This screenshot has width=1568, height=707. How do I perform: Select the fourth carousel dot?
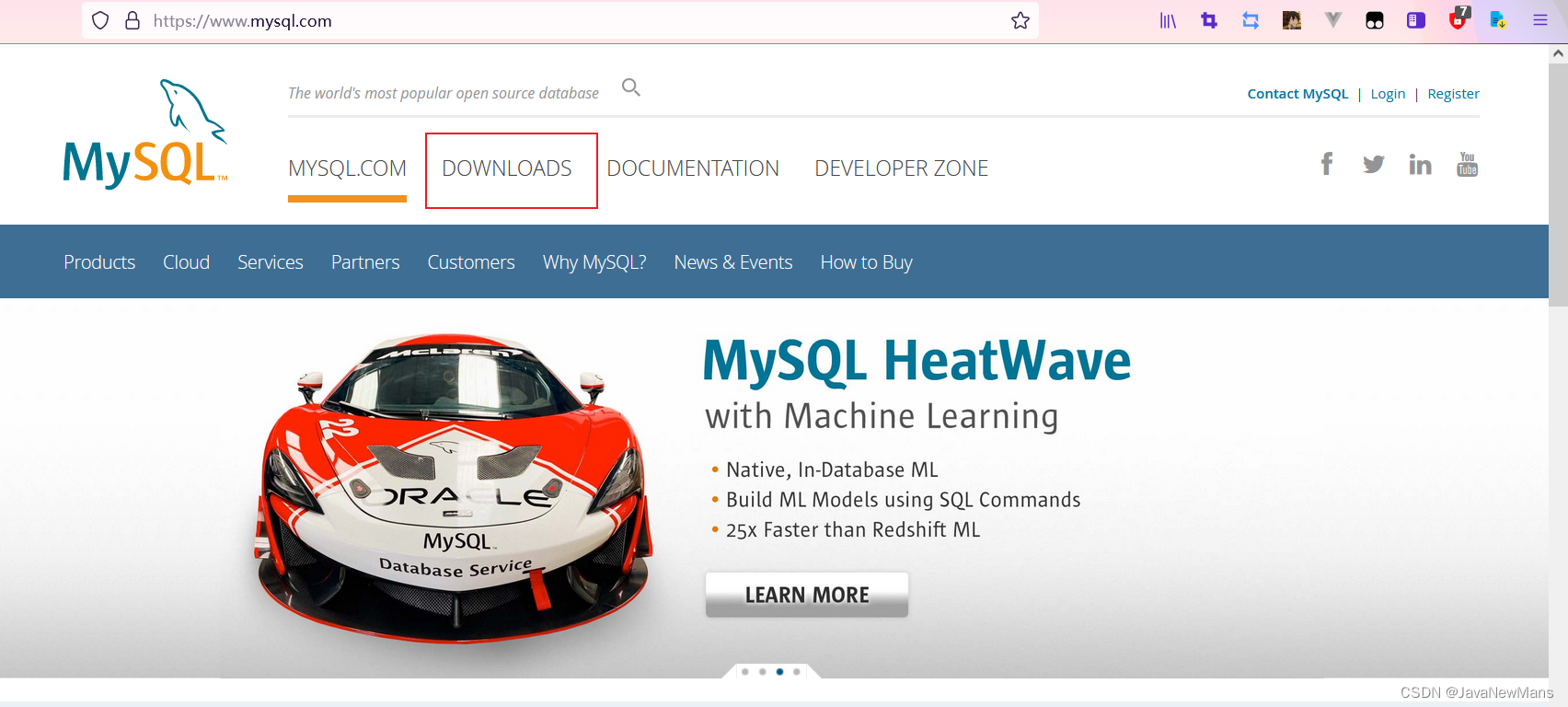(x=796, y=672)
